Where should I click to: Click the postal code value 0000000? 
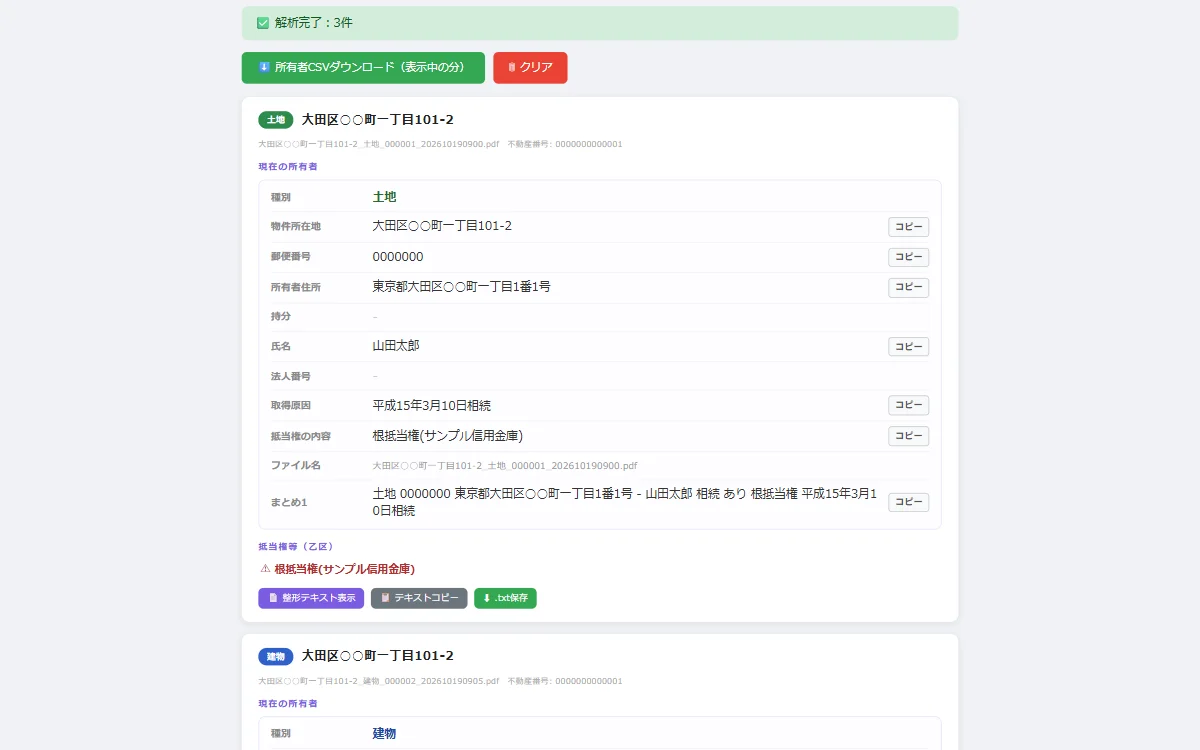click(398, 257)
